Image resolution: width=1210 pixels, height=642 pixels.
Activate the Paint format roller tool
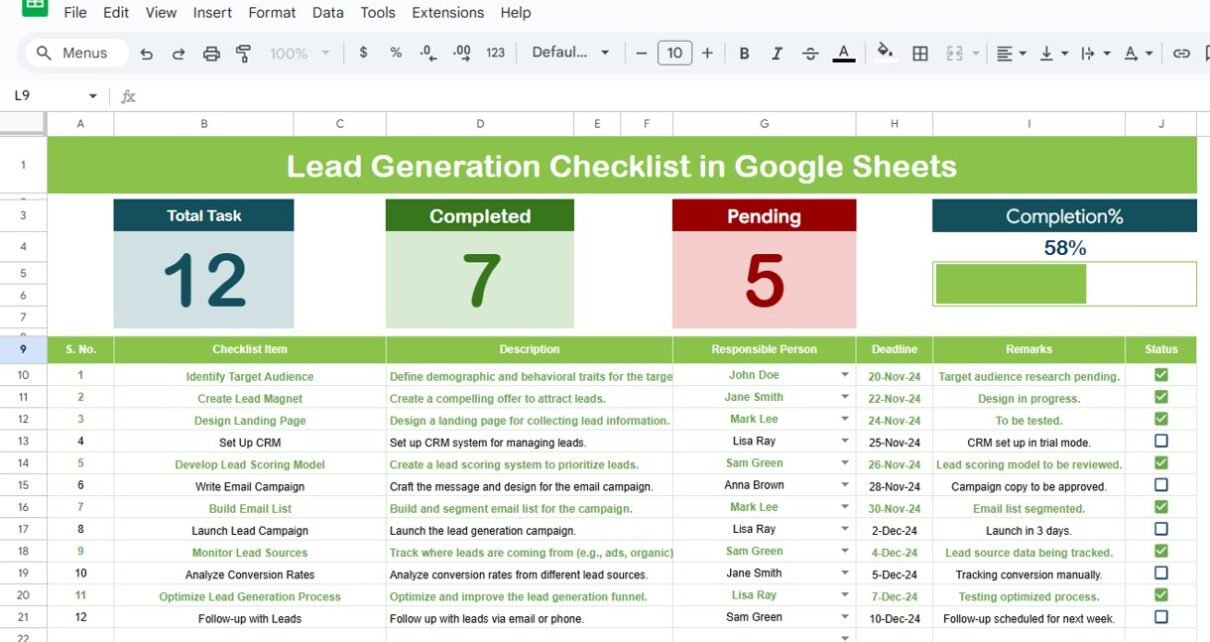pyautogui.click(x=243, y=54)
